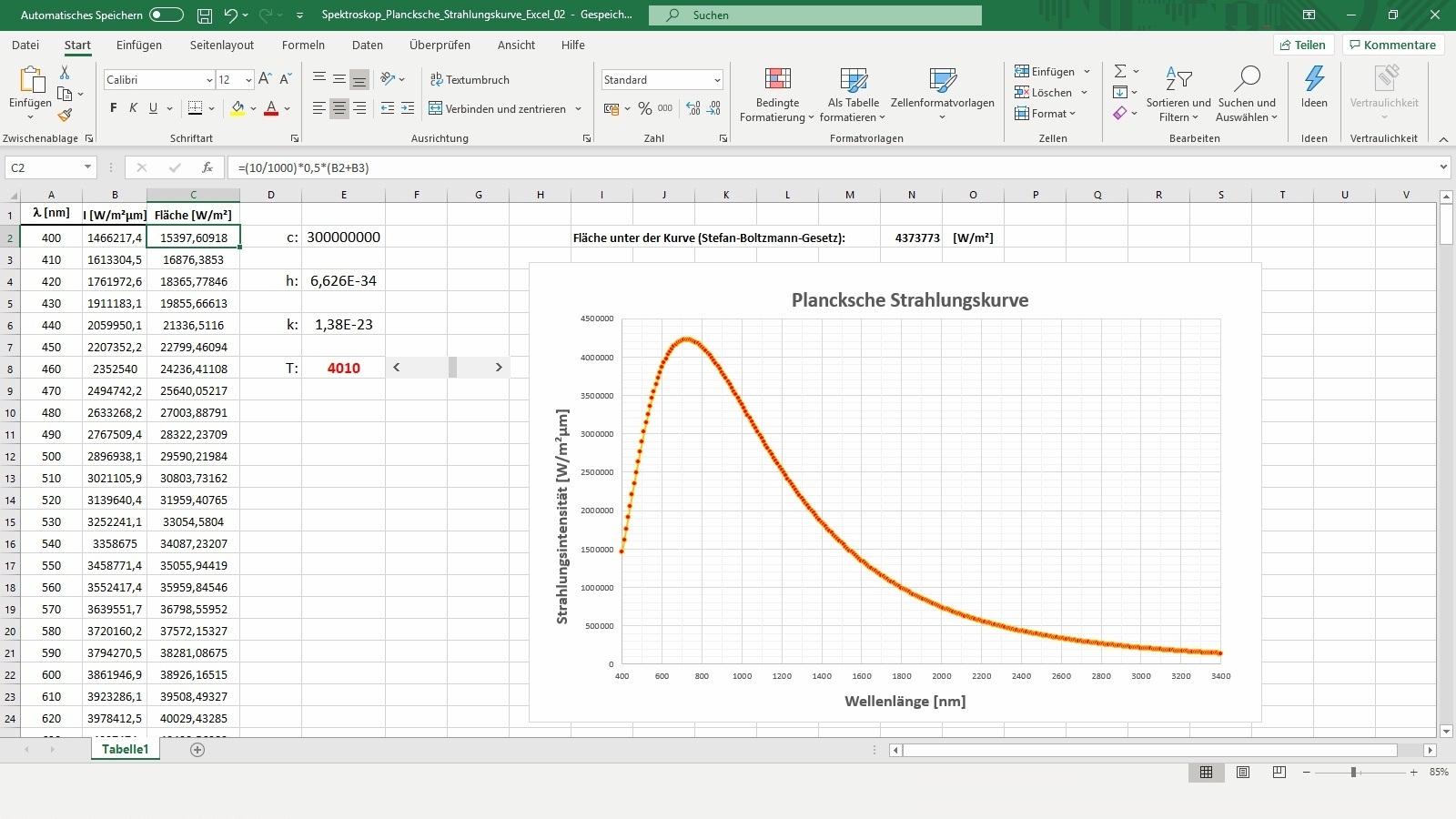Align cell text to the right
The height and width of the screenshot is (819, 1456).
tap(359, 108)
